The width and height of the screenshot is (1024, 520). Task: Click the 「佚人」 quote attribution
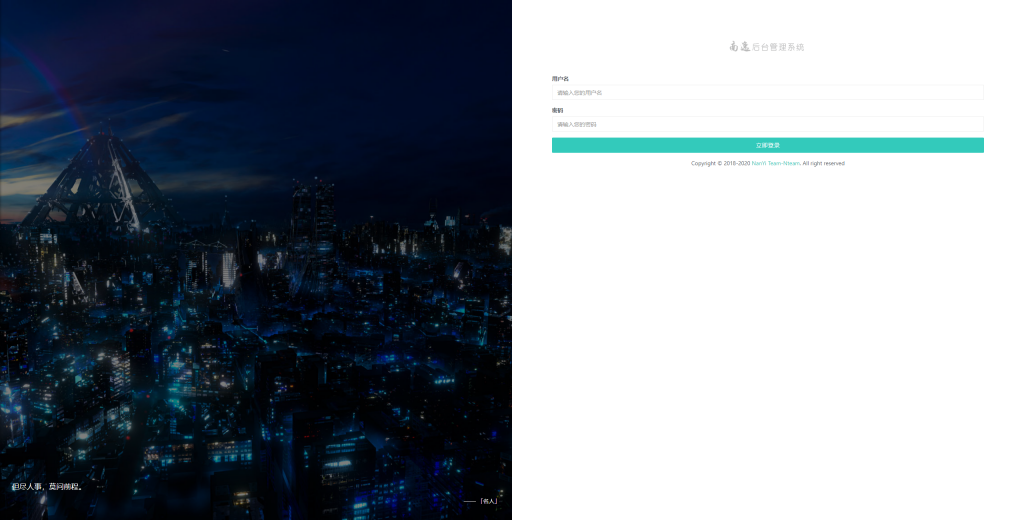[488, 501]
